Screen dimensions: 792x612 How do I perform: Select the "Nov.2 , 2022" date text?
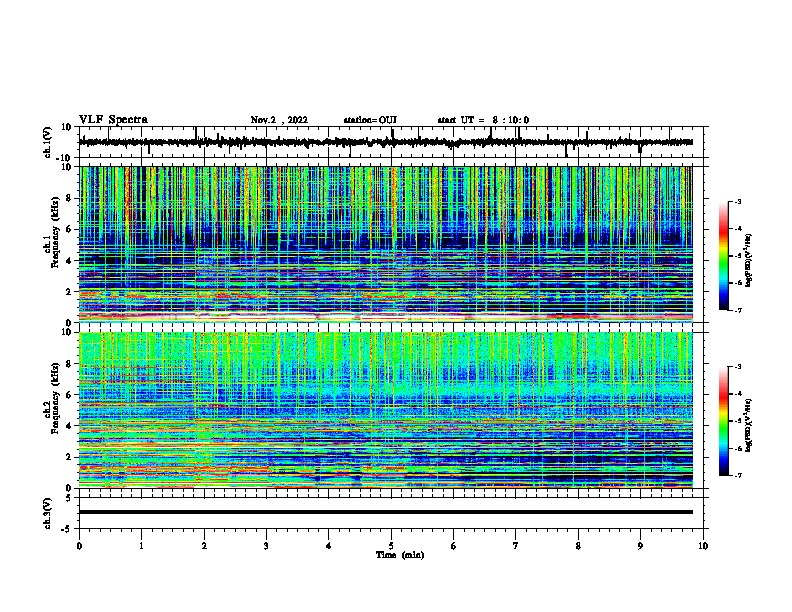(x=279, y=120)
